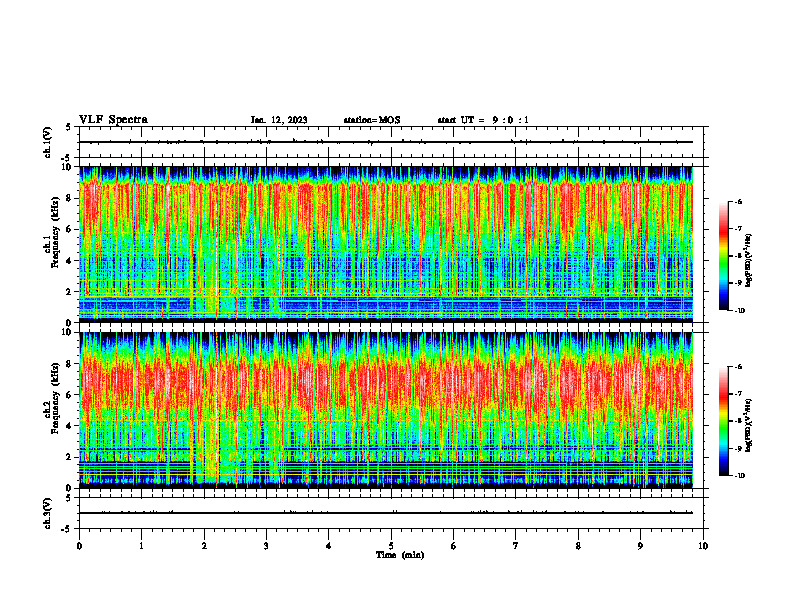Click the "8" minute tick on time axis
This screenshot has width=792, height=612.
pyautogui.click(x=578, y=546)
